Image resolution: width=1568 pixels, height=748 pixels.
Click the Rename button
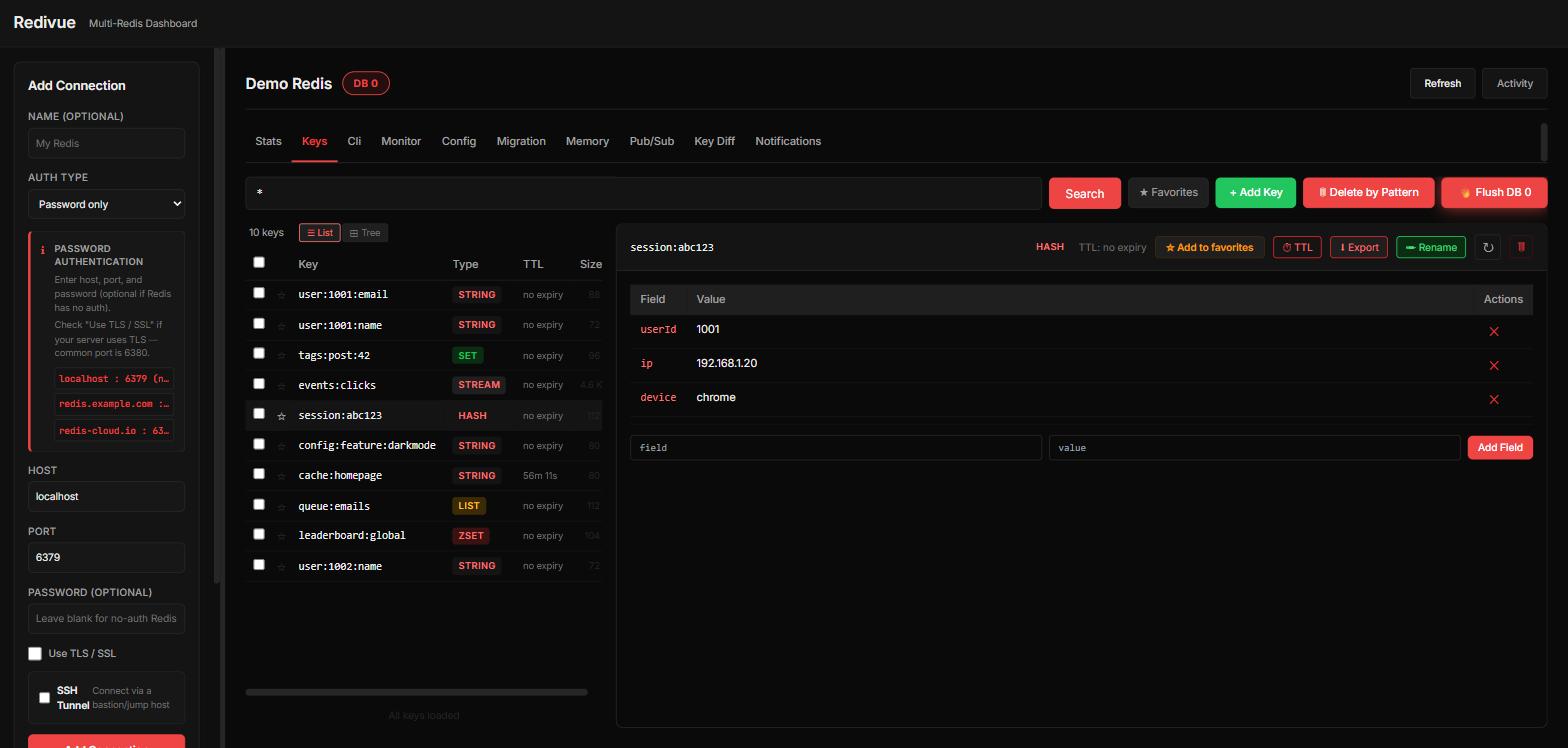click(x=1430, y=247)
